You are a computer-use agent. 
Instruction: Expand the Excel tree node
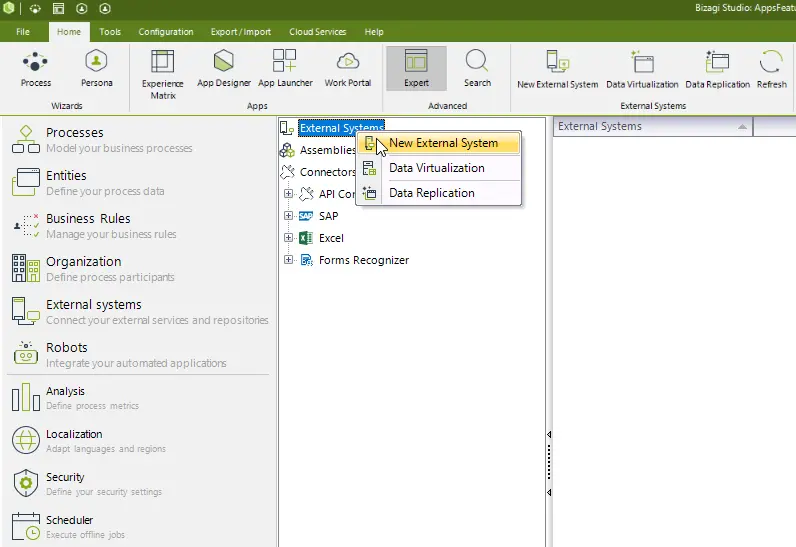[288, 237]
